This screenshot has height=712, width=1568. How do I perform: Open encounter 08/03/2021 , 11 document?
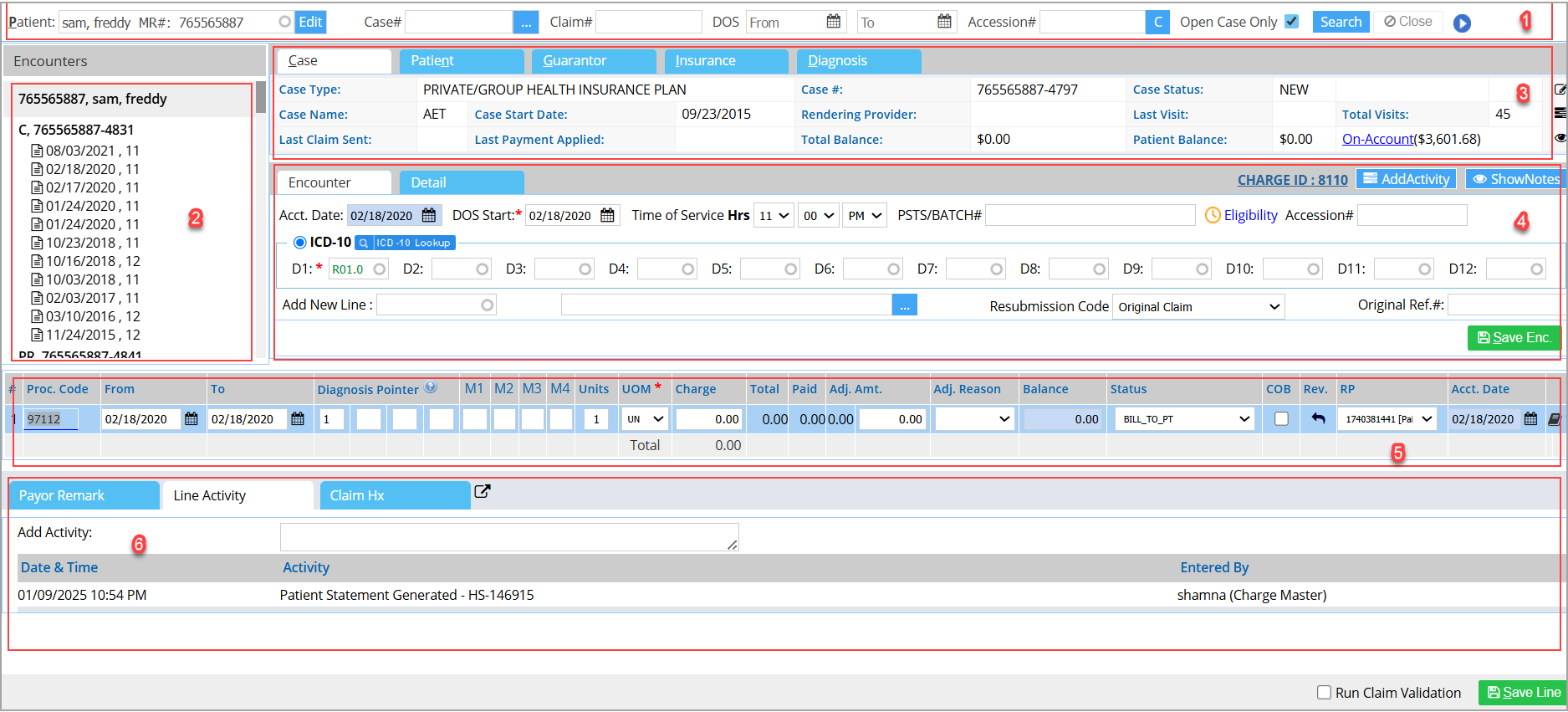[x=85, y=151]
